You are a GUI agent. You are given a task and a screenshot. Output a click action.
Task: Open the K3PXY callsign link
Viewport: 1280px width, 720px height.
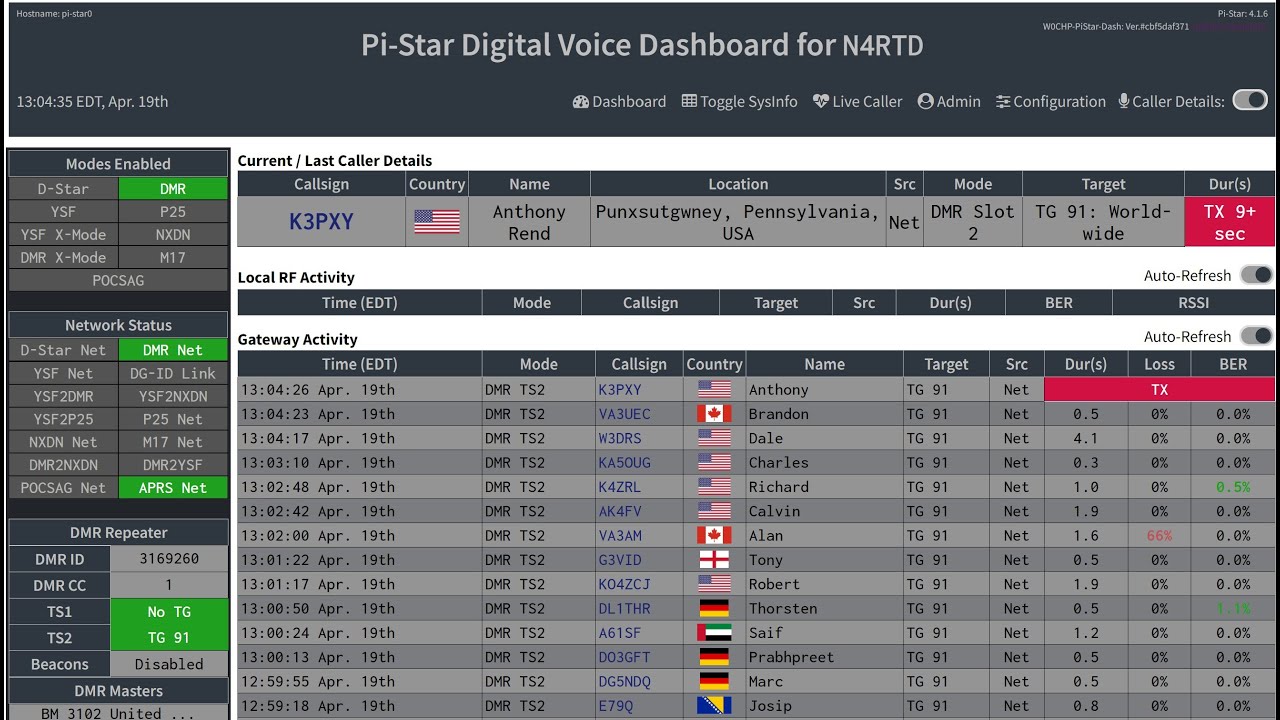click(320, 221)
